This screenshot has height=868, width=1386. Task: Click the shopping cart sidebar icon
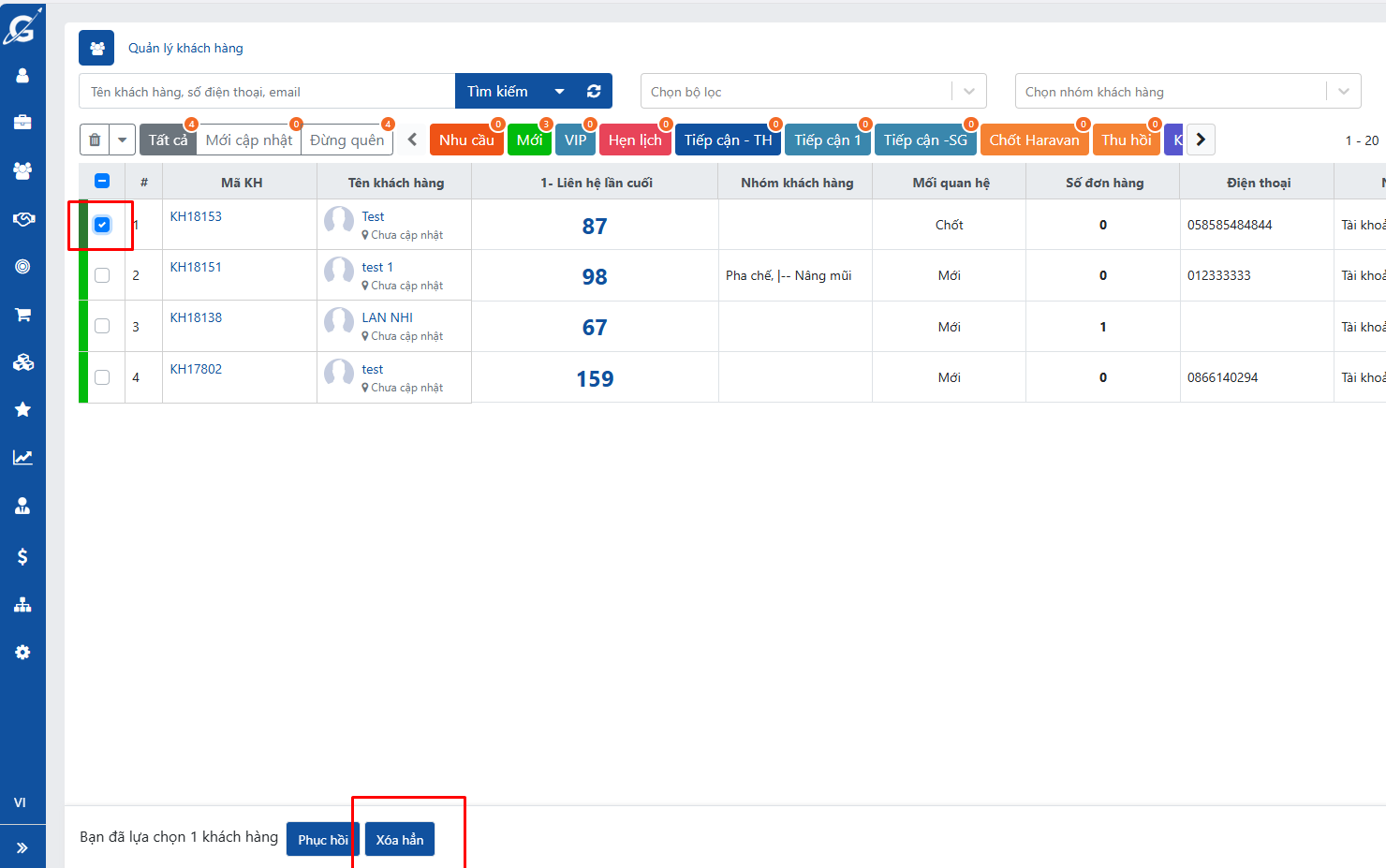click(x=22, y=315)
